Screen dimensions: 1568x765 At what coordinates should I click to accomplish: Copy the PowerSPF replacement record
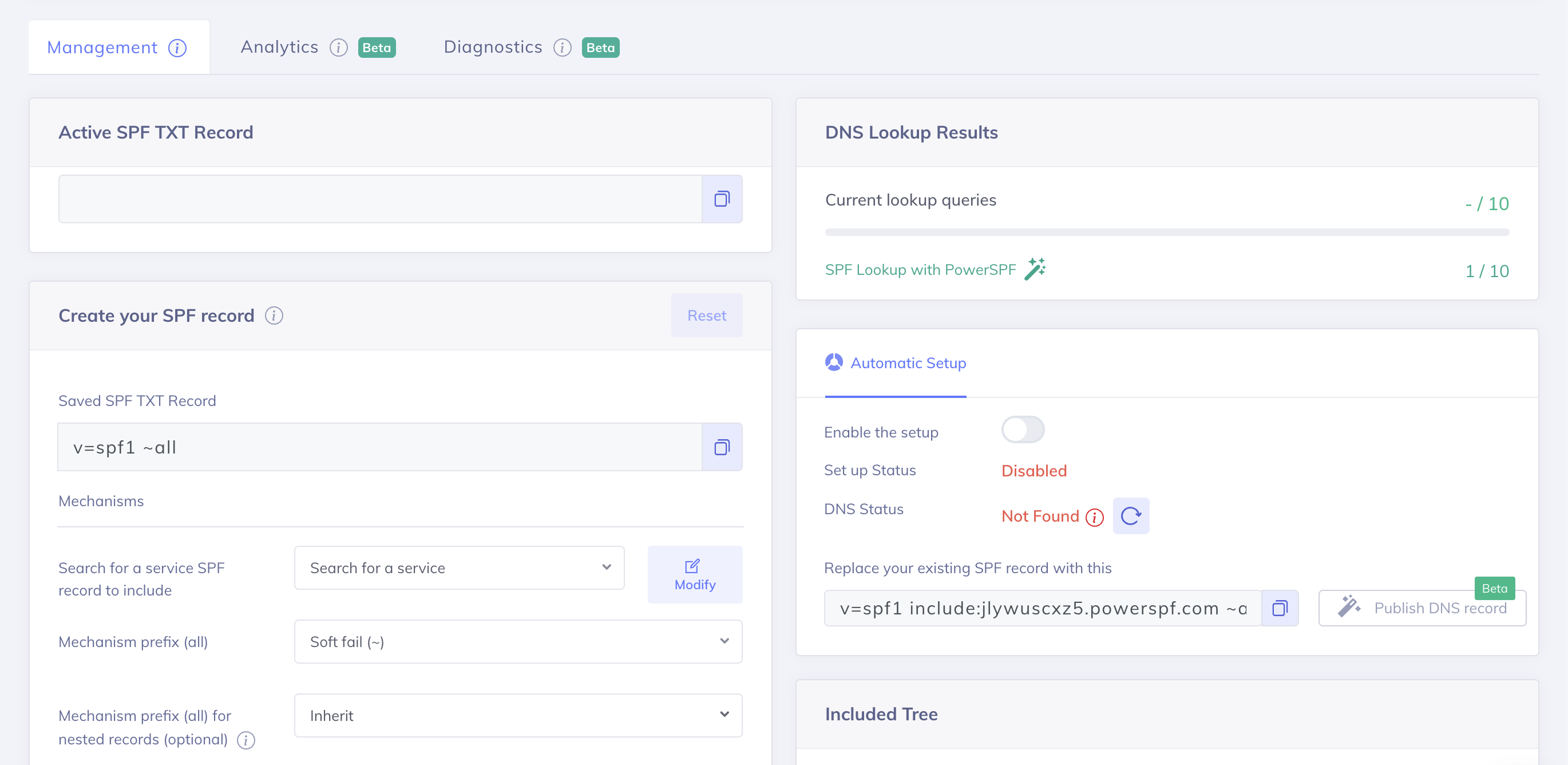[x=1280, y=608]
